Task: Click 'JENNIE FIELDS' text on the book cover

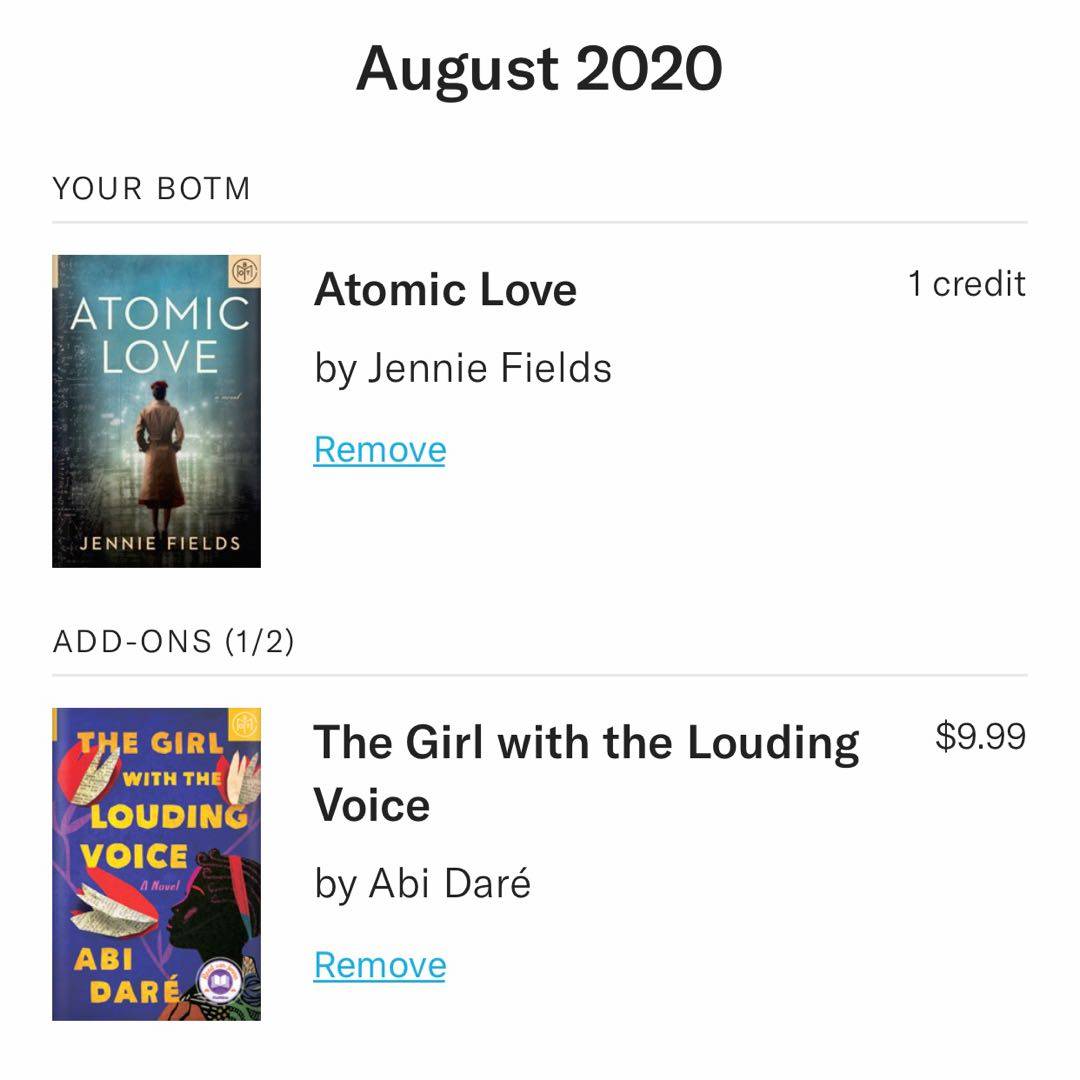Action: (x=159, y=544)
